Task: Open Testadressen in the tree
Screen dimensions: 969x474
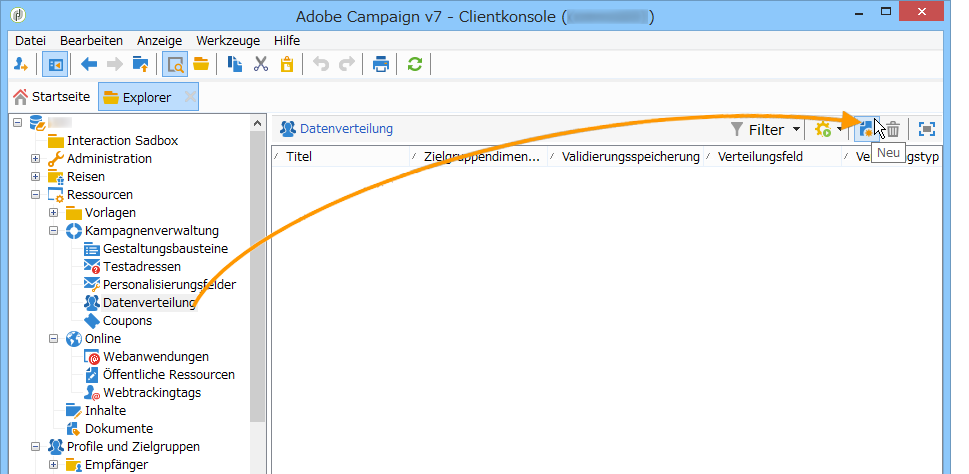Action: (x=142, y=267)
